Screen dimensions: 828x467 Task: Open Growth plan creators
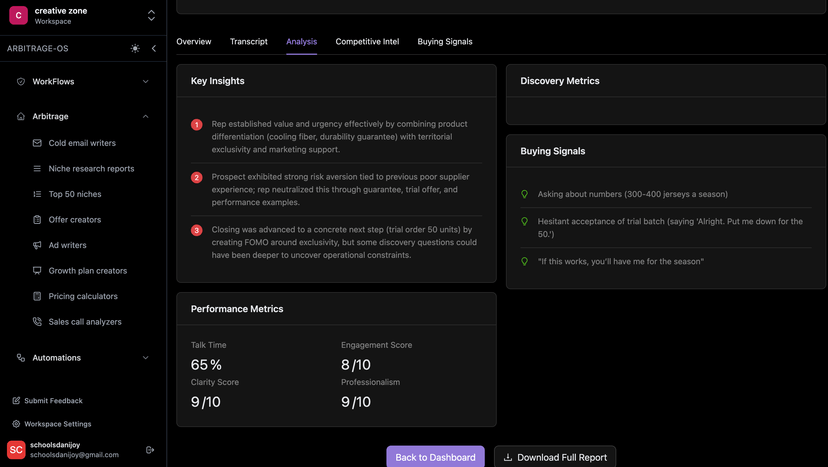click(x=88, y=270)
